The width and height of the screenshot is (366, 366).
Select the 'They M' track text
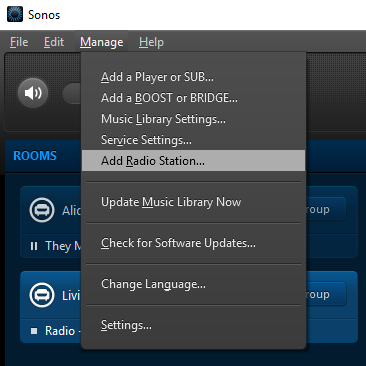tap(63, 246)
